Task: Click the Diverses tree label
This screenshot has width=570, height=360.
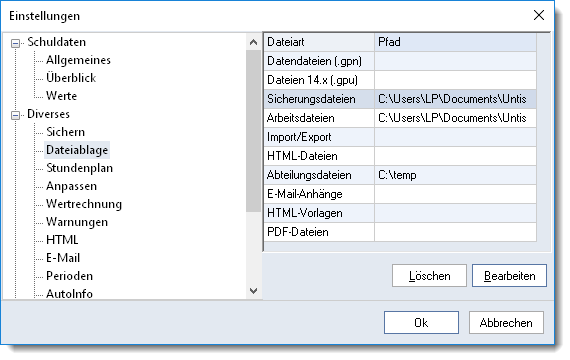Action: [x=48, y=114]
